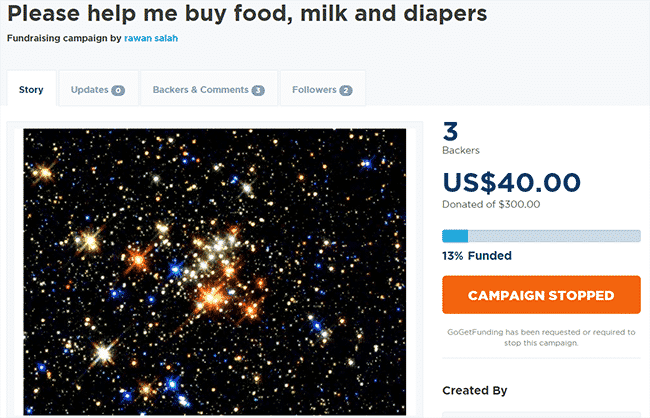Open Backers & Comments tab
The height and width of the screenshot is (418, 650).
[x=209, y=90]
